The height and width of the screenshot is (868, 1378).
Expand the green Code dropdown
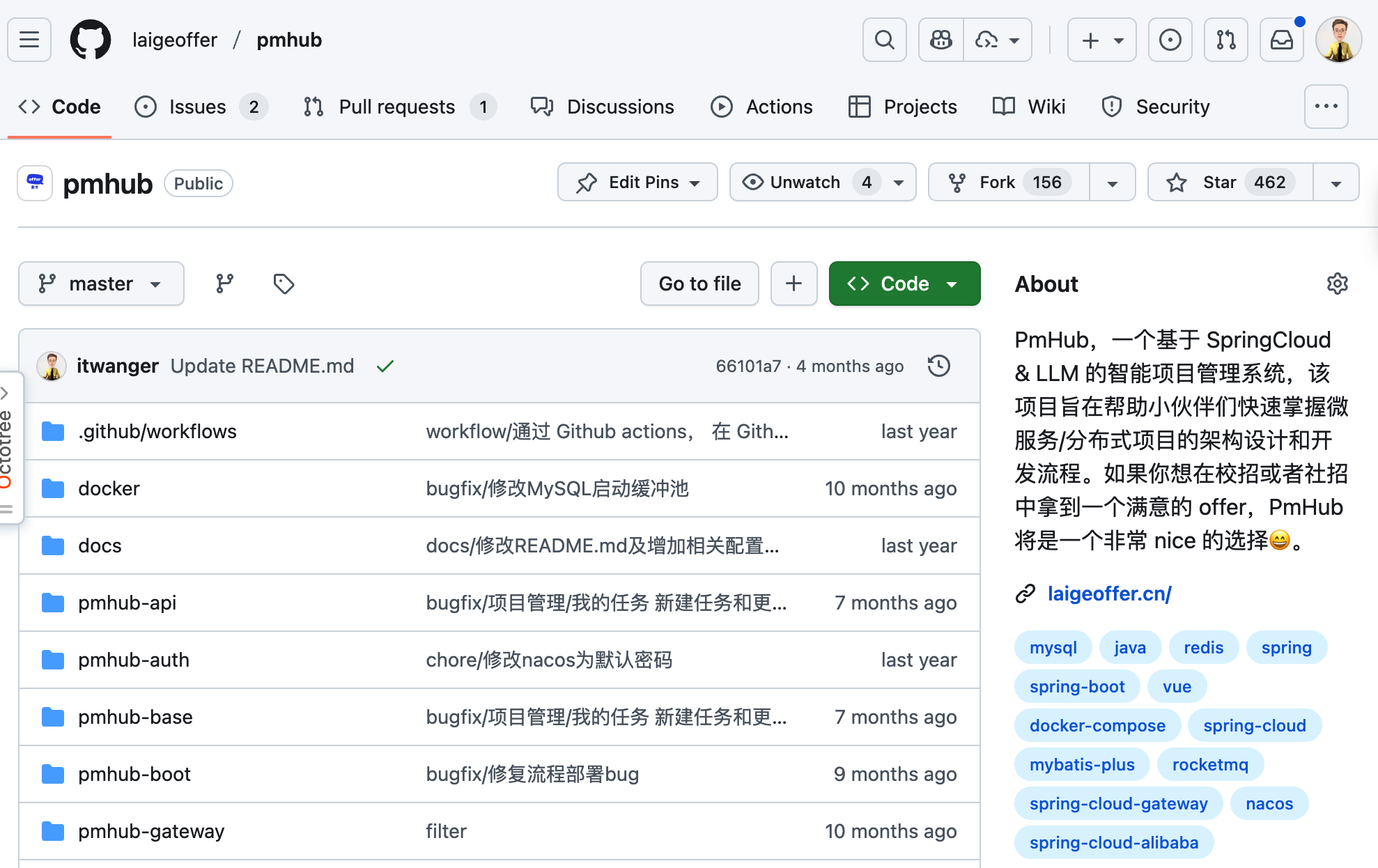tap(904, 284)
